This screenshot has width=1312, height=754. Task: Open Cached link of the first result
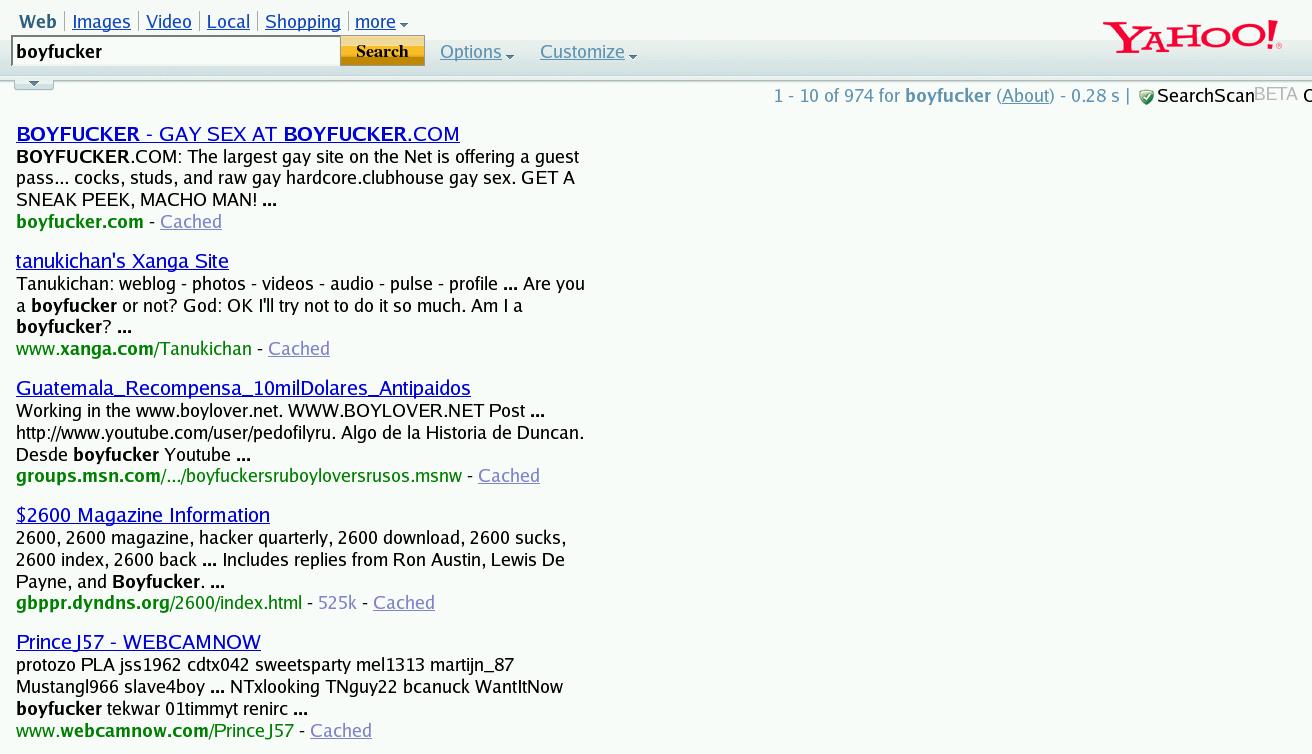[191, 222]
